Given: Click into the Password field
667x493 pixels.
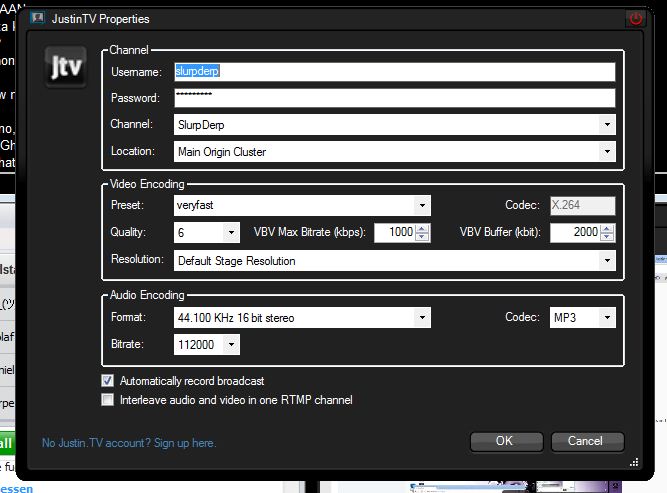Looking at the screenshot, I should (x=394, y=98).
